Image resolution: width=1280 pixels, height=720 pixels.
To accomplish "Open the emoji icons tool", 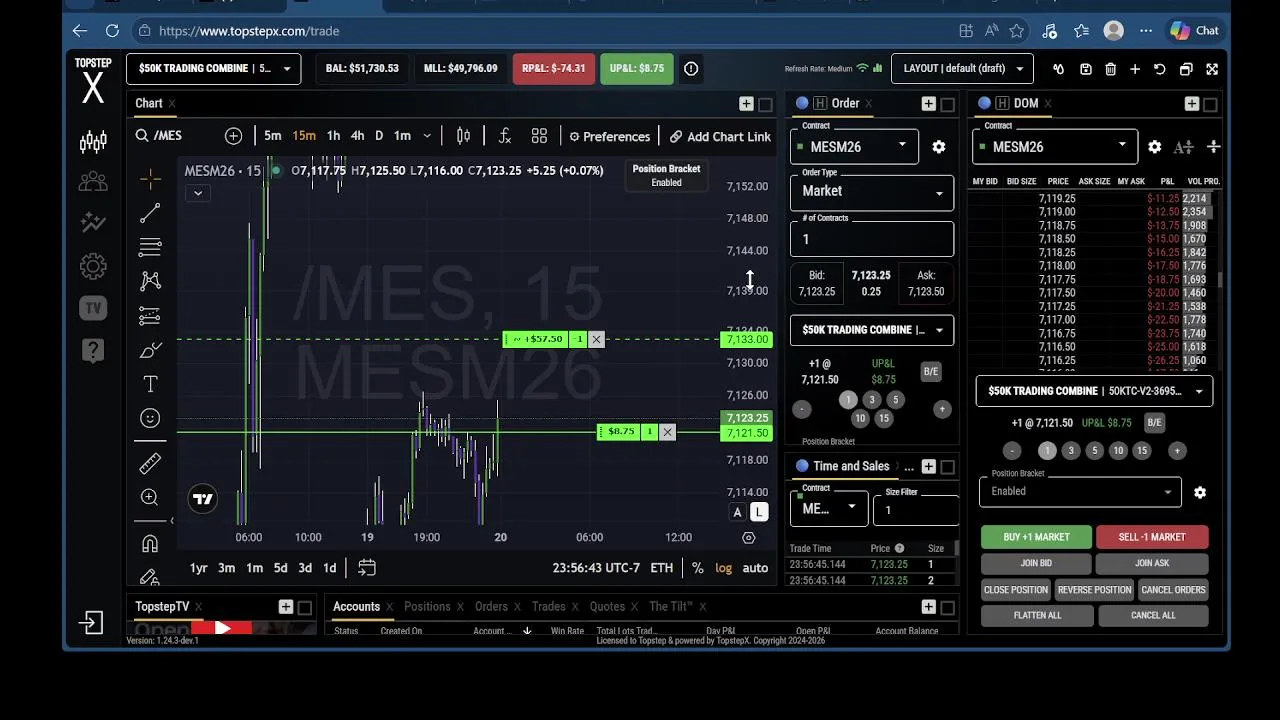I will [150, 418].
